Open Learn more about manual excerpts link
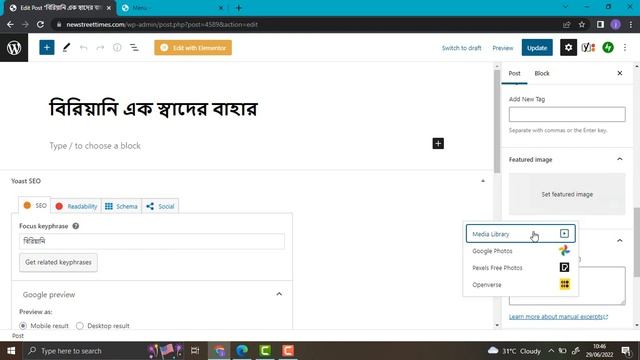This screenshot has height=360, width=640. point(558,317)
